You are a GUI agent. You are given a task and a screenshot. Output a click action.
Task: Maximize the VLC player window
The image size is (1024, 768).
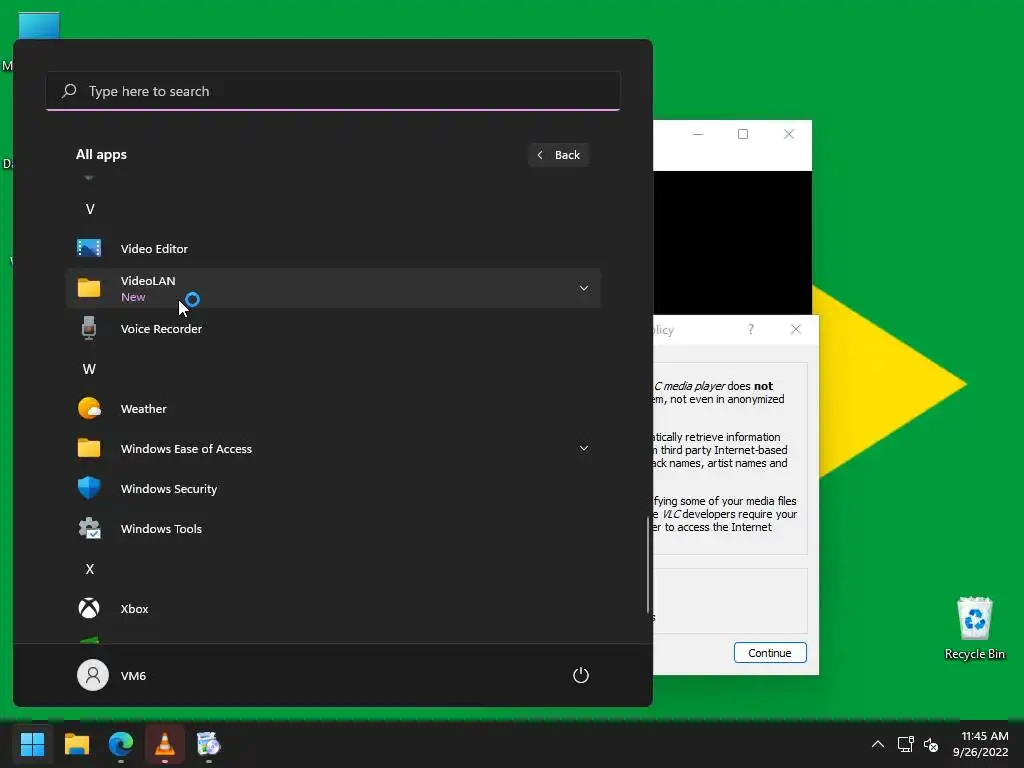(x=743, y=134)
